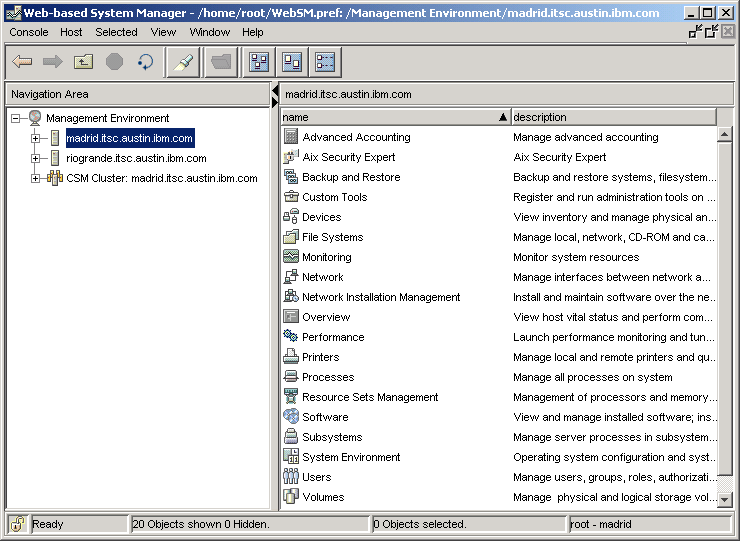Click the Resource Sets Management icon
The width and height of the screenshot is (740, 541).
(x=291, y=396)
